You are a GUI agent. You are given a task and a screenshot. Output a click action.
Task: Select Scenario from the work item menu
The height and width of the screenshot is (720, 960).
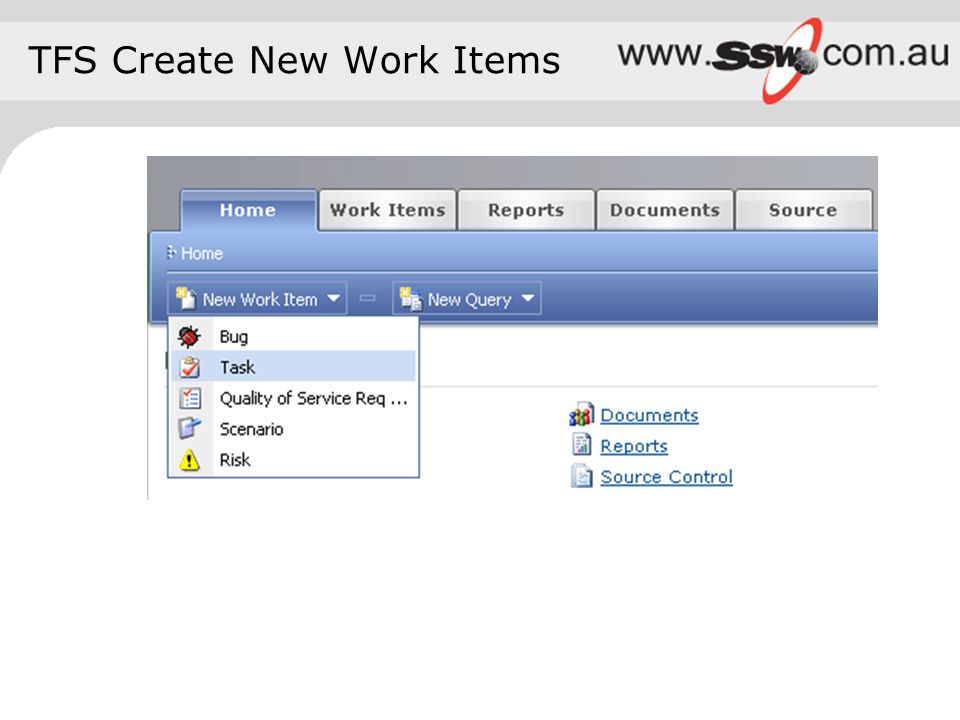[x=293, y=429]
